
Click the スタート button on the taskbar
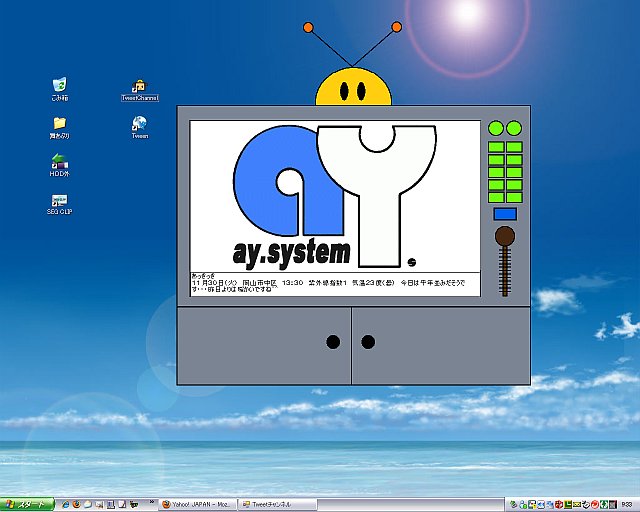pos(27,504)
